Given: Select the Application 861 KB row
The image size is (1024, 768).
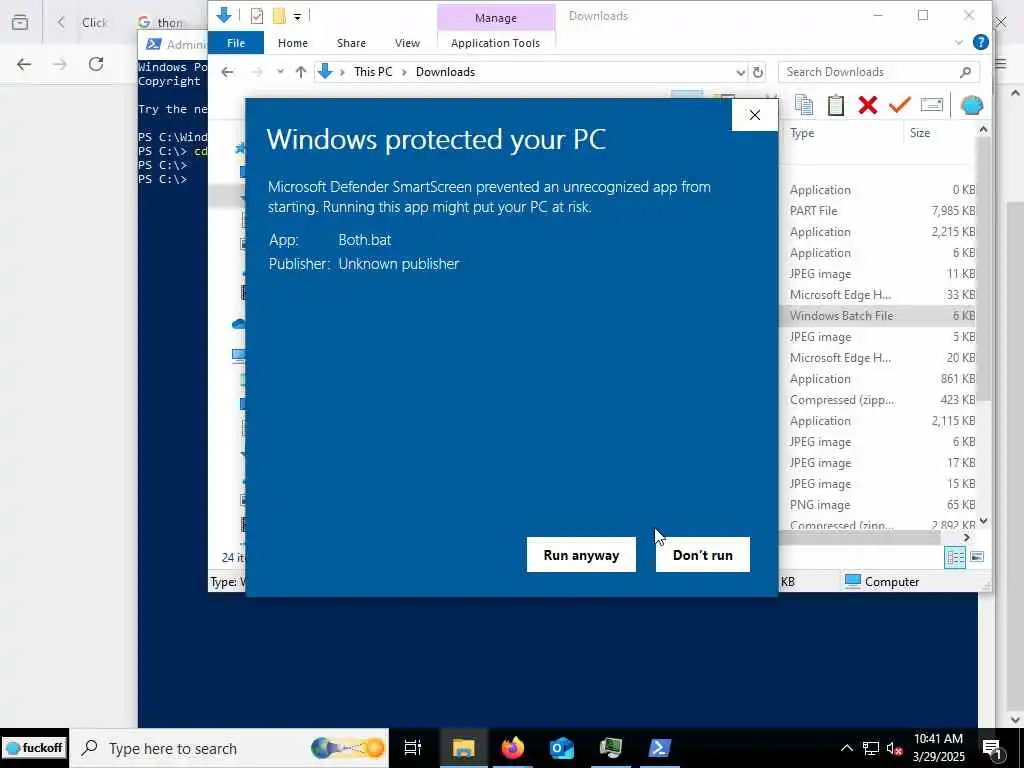Looking at the screenshot, I should (x=878, y=378).
